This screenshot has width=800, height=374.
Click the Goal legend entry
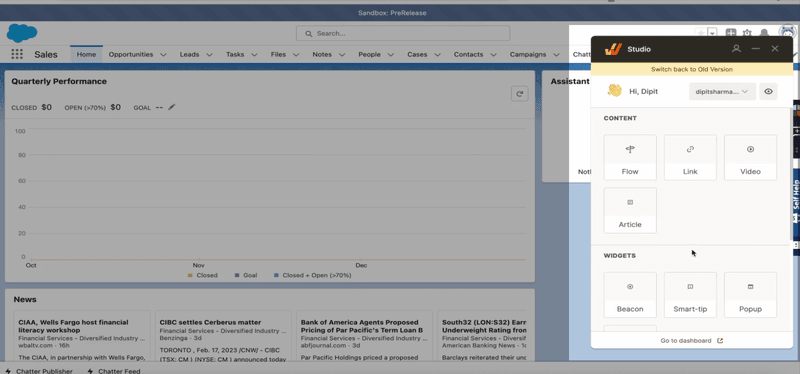(x=246, y=275)
